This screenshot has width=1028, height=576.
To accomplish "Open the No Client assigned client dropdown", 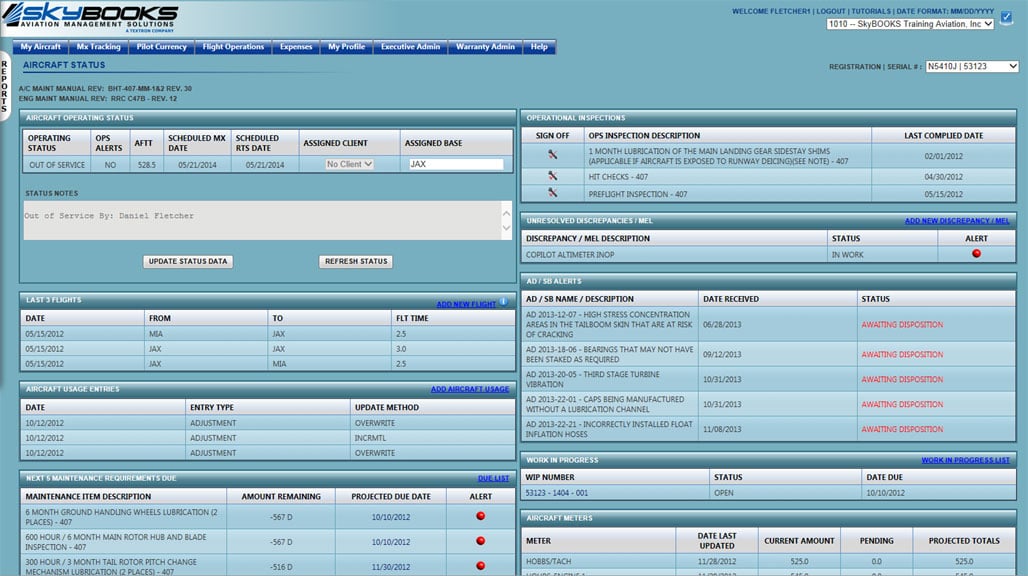I will point(349,164).
